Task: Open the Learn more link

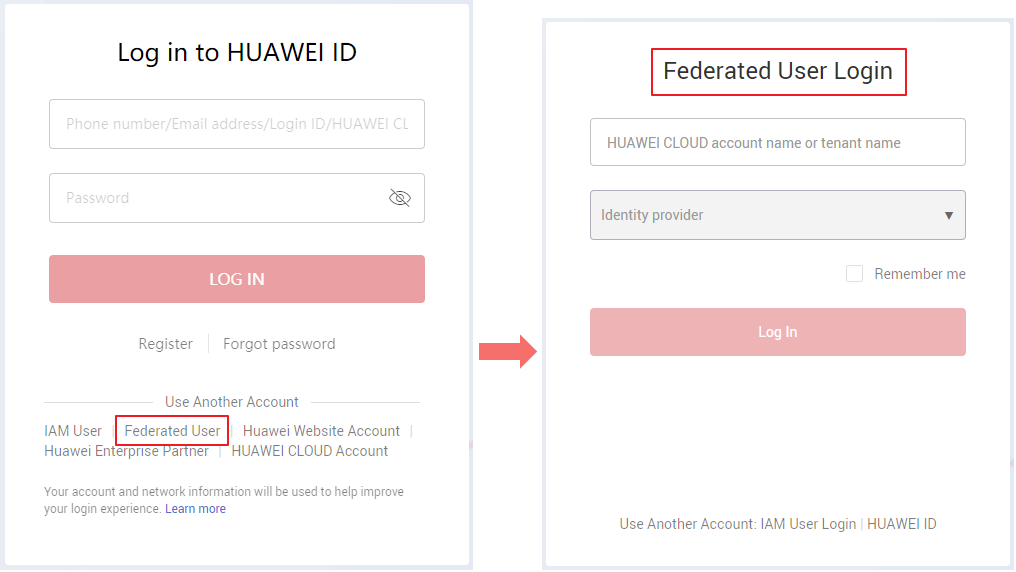Action: pos(196,509)
